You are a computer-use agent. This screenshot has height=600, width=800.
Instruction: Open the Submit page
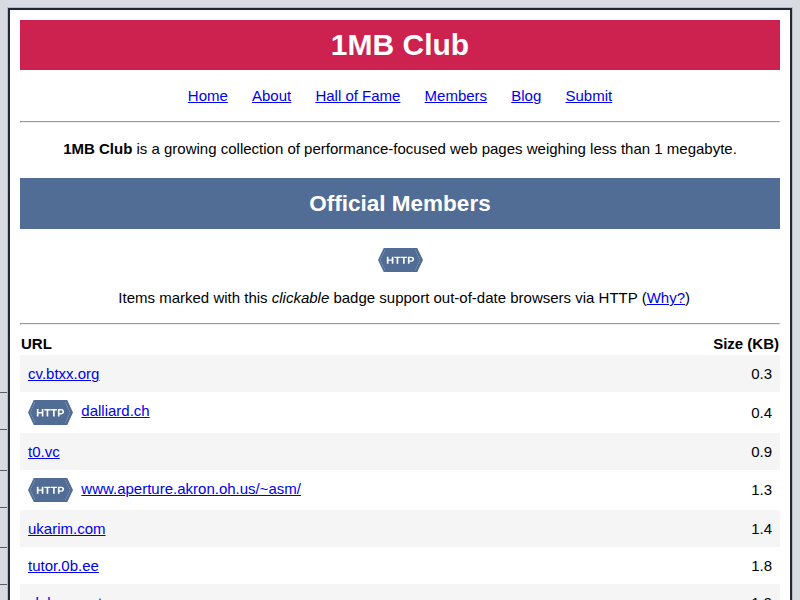pos(588,96)
